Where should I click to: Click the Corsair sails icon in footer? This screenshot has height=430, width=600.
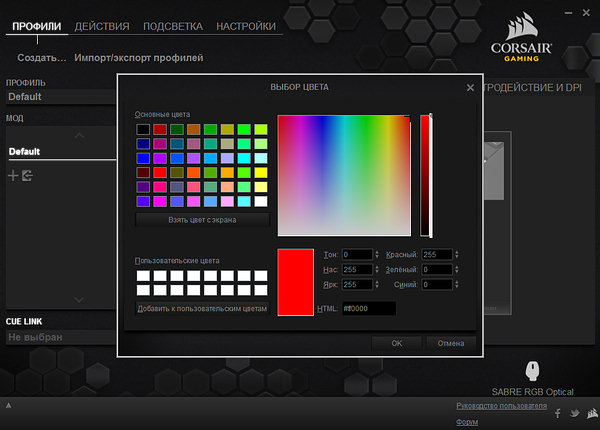pyautogui.click(x=591, y=413)
